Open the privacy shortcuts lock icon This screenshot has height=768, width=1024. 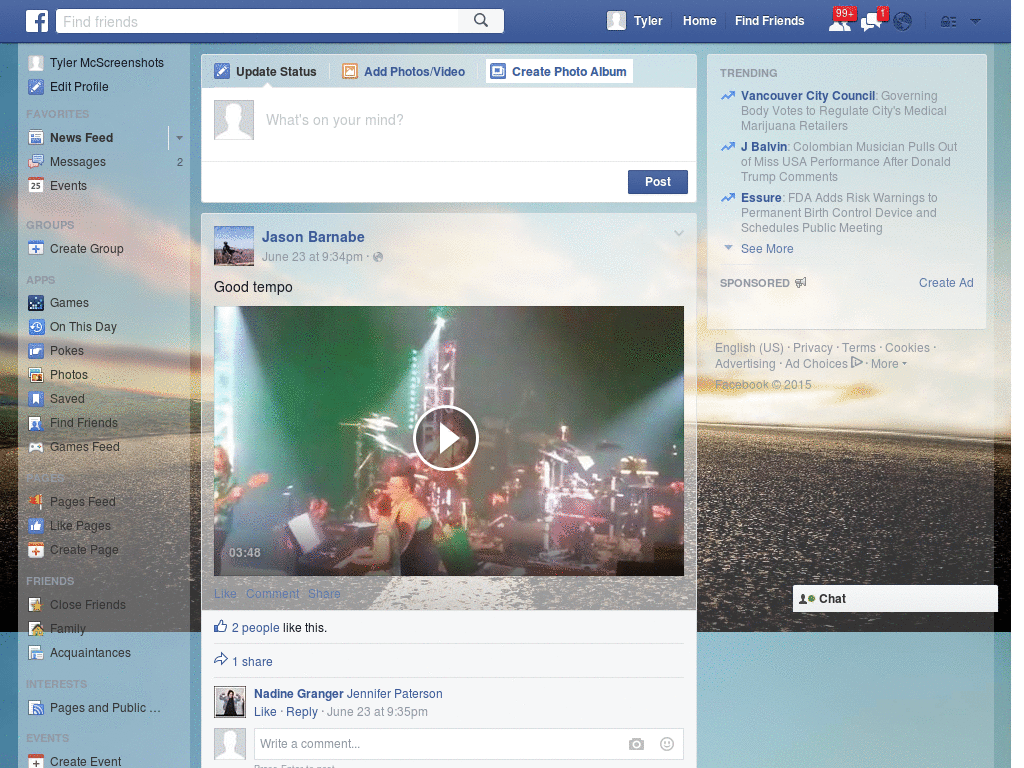(948, 22)
